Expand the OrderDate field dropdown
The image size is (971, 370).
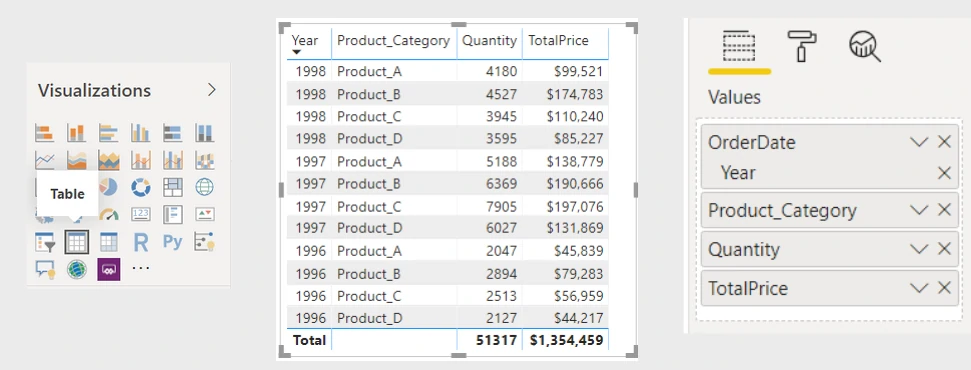(x=919, y=143)
